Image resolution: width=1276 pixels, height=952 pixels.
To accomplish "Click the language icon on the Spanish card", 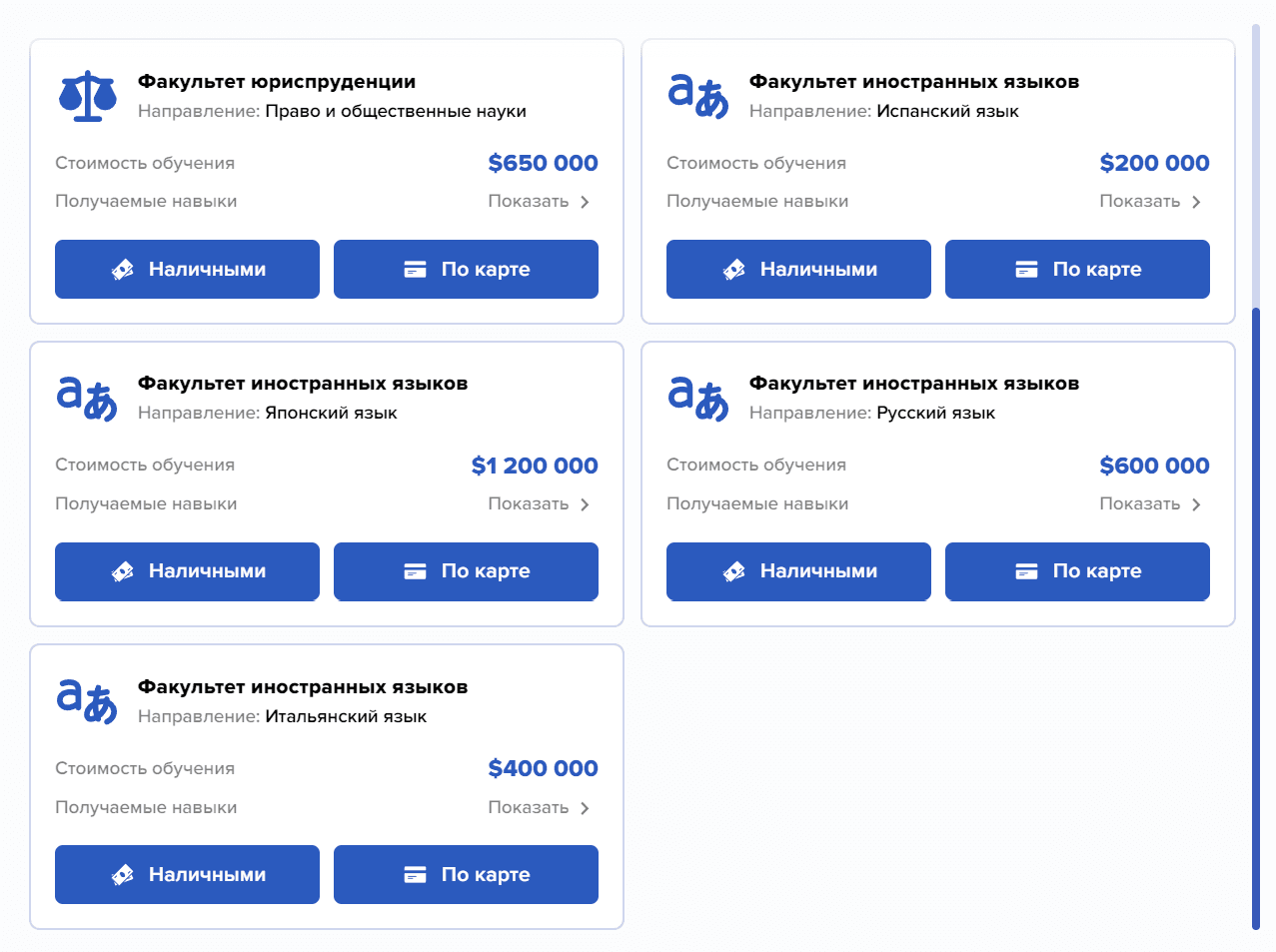I will tap(698, 96).
